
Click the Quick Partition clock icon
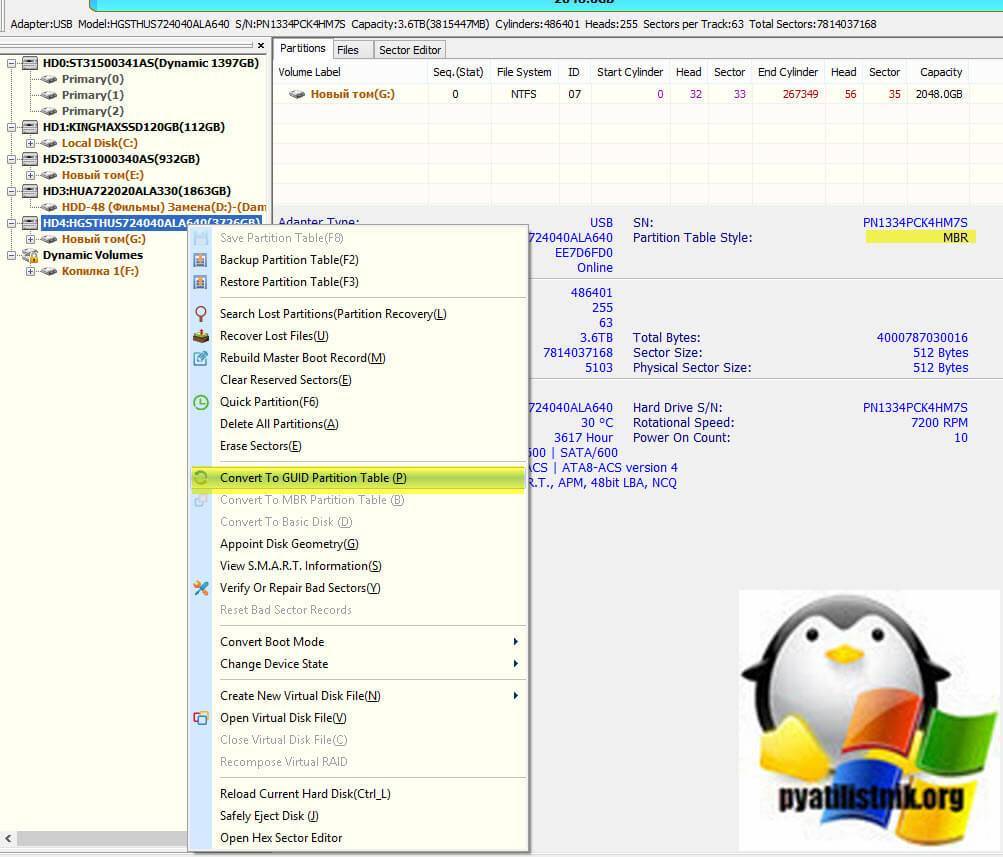[201, 402]
